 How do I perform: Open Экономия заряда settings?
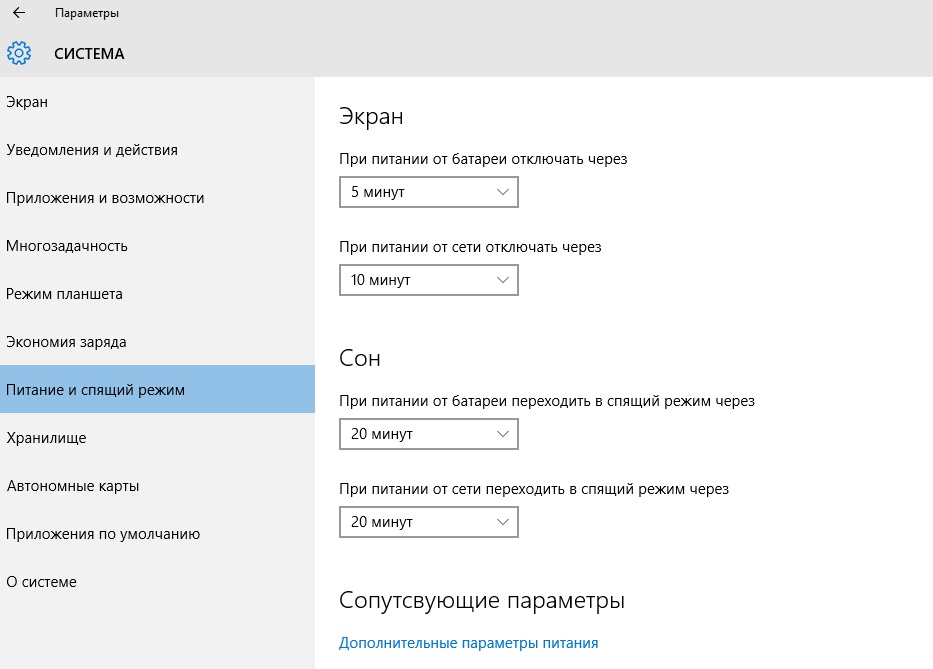[x=66, y=342]
